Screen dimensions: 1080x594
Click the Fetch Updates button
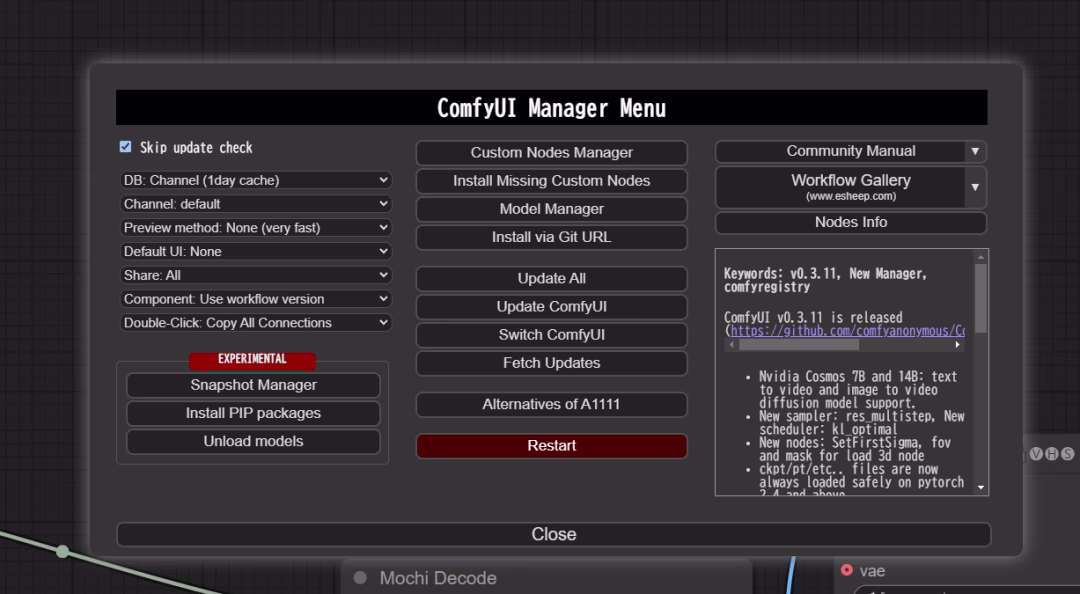pyautogui.click(x=552, y=363)
